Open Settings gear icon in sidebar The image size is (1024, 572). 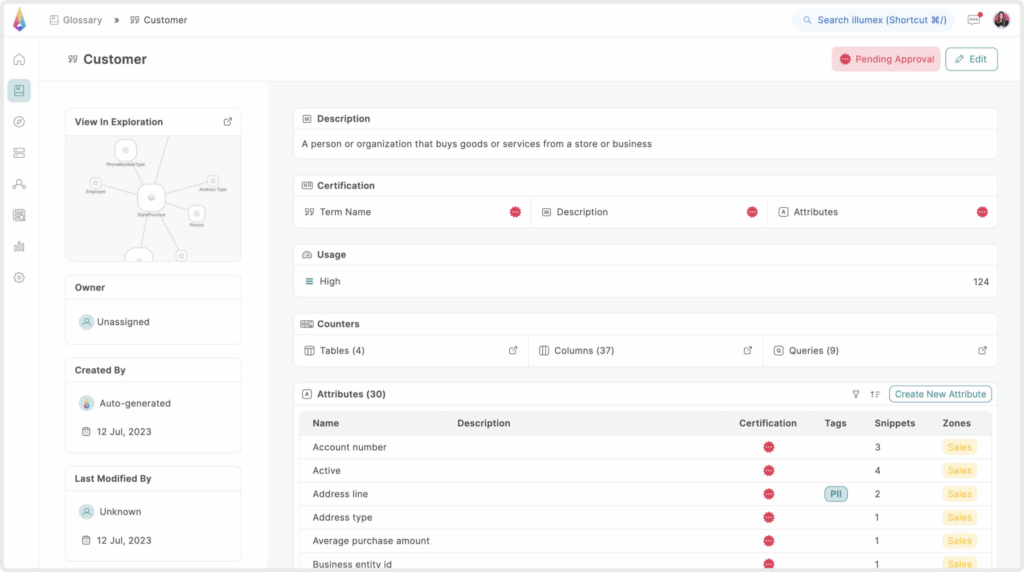[x=19, y=278]
